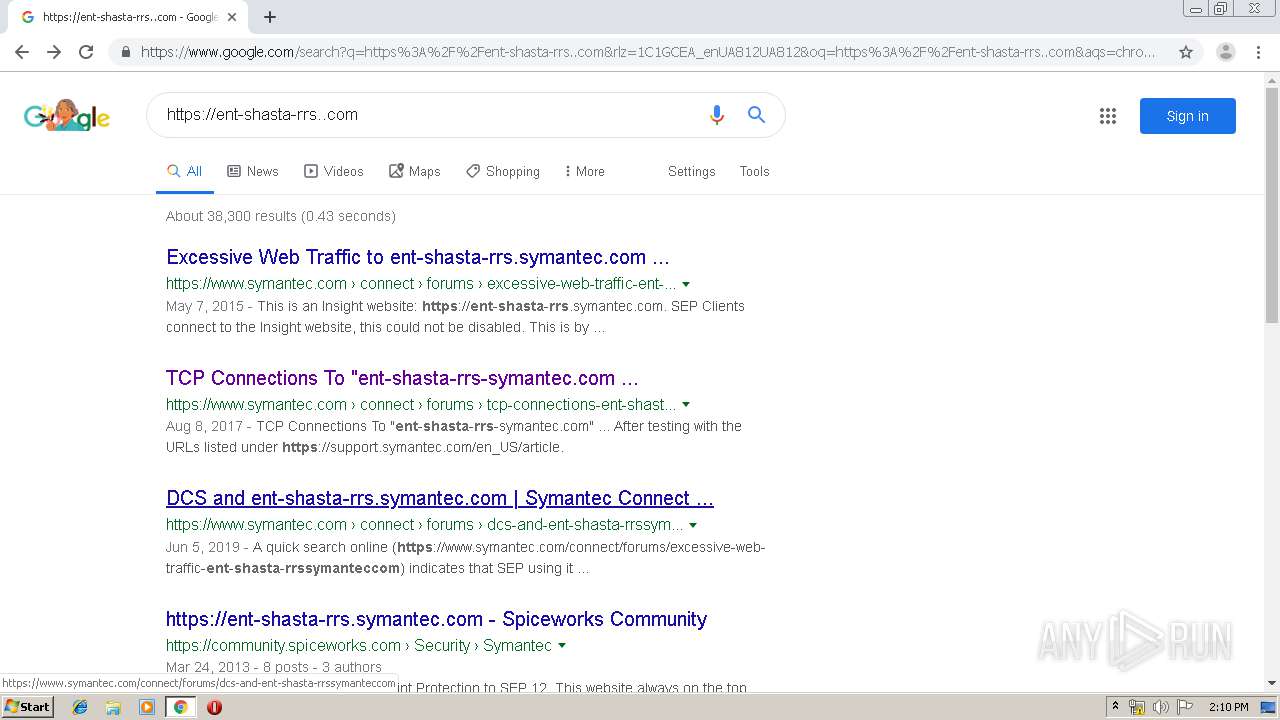This screenshot has height=720, width=1280.
Task: Open Chrome three-dot menu
Action: [x=1258, y=52]
